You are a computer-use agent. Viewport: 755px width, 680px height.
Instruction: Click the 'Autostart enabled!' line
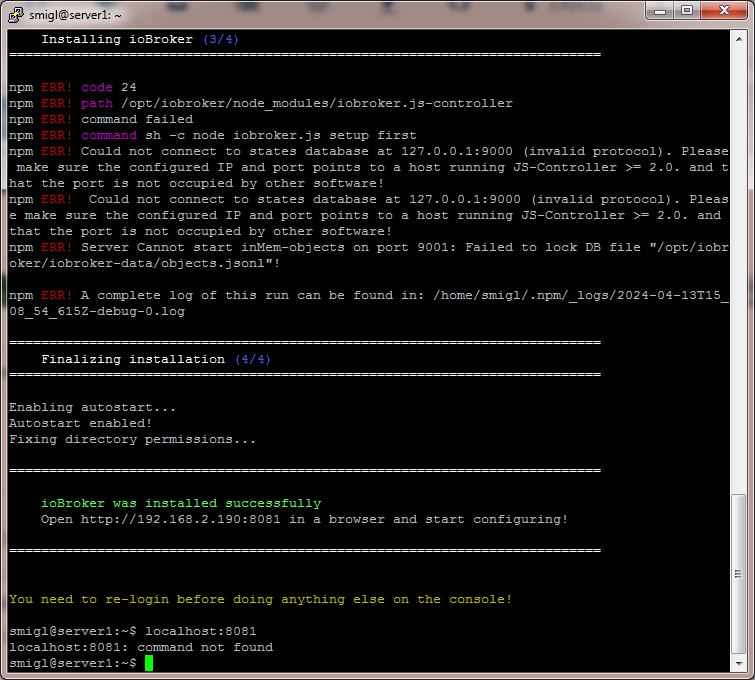point(80,423)
